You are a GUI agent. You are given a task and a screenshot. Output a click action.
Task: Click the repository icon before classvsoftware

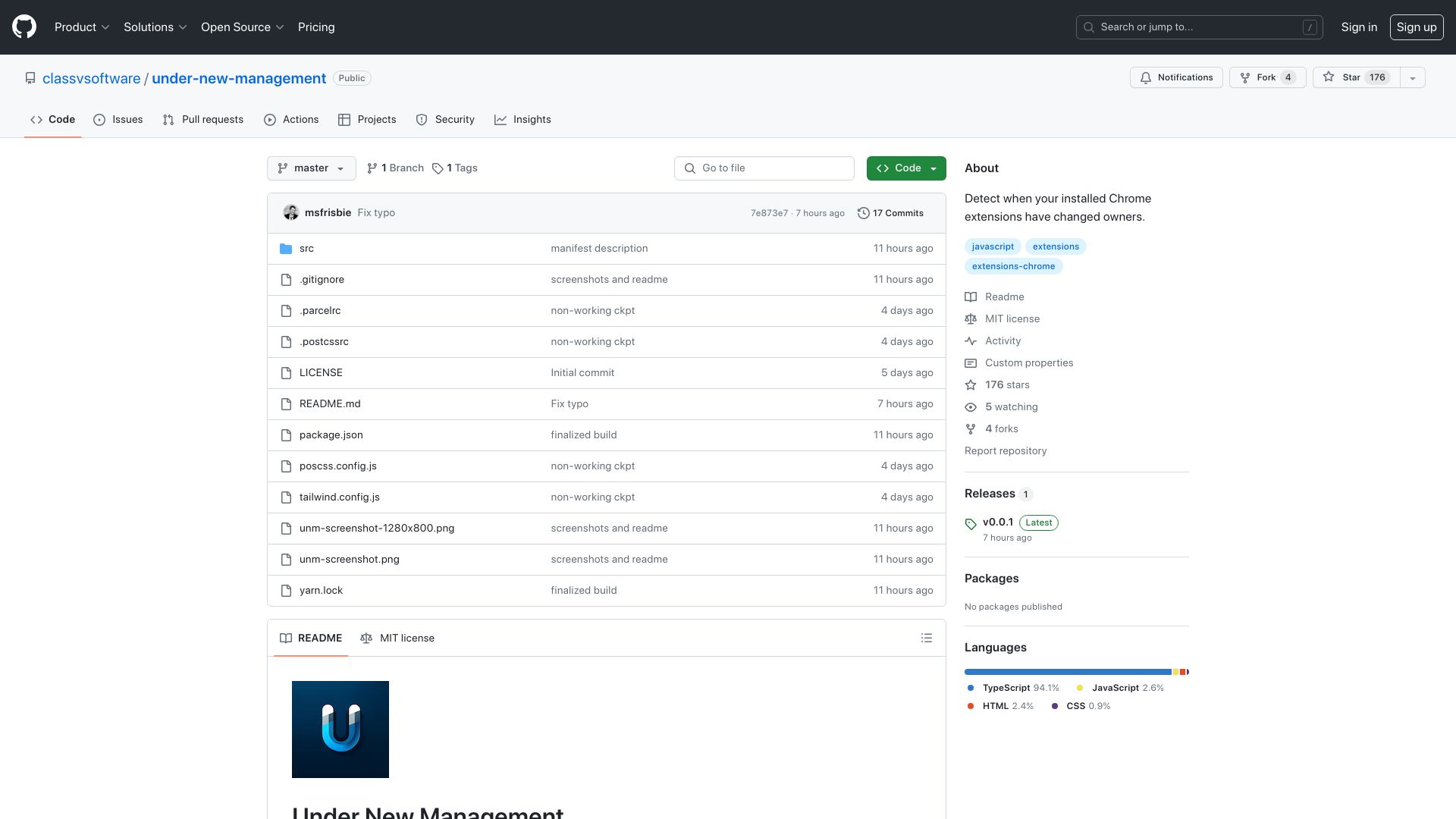click(30, 78)
